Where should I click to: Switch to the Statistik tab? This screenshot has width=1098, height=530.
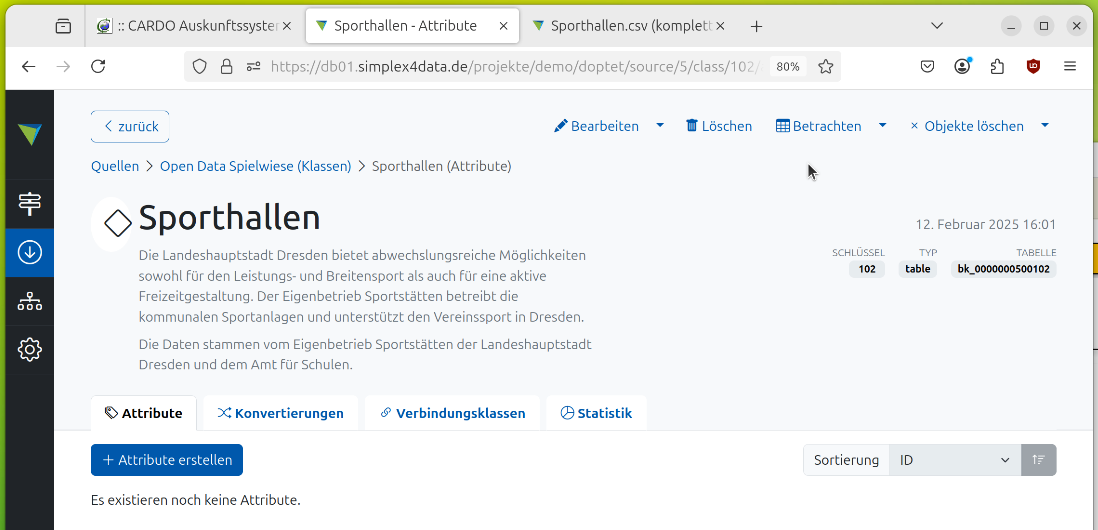596,413
